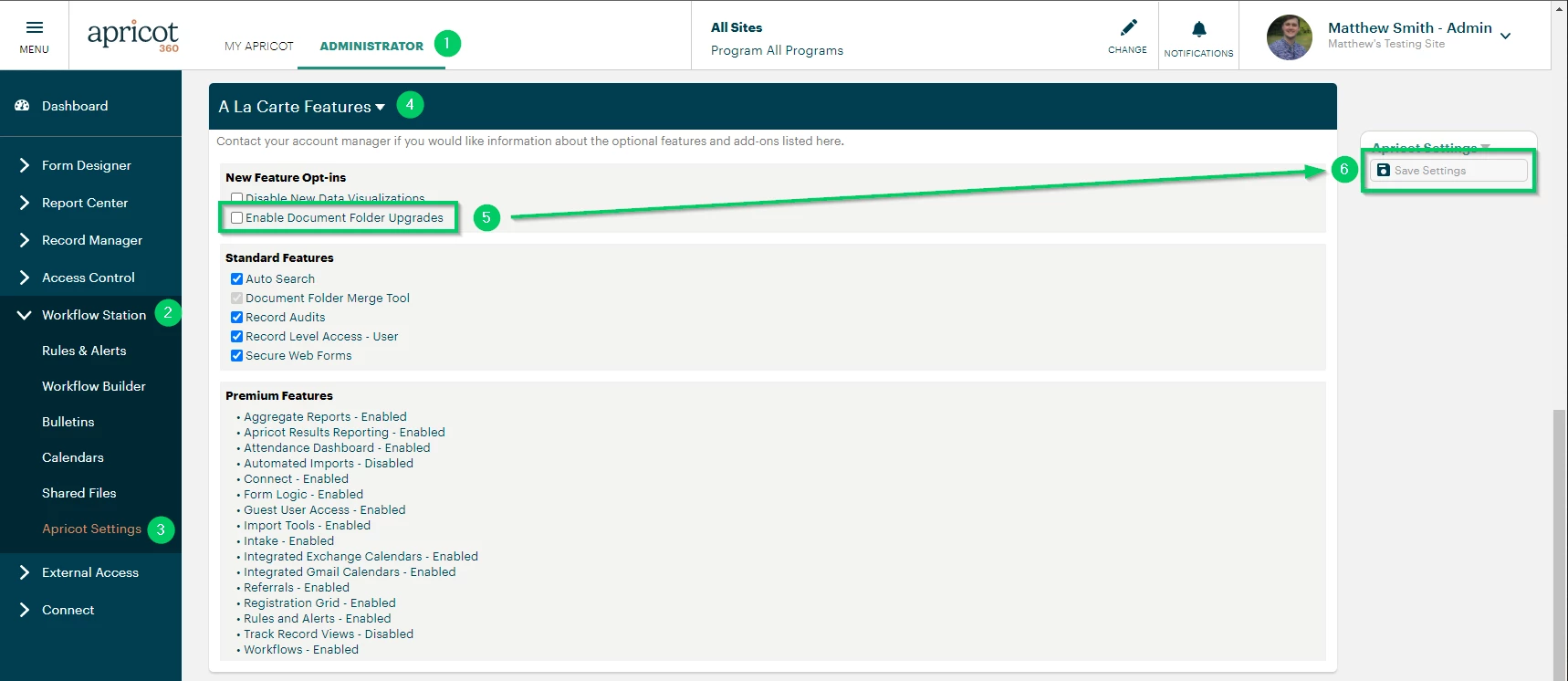1568x681 pixels.
Task: Click 'Integrated Gmail Calendars - Enabled' entry
Action: [350, 571]
